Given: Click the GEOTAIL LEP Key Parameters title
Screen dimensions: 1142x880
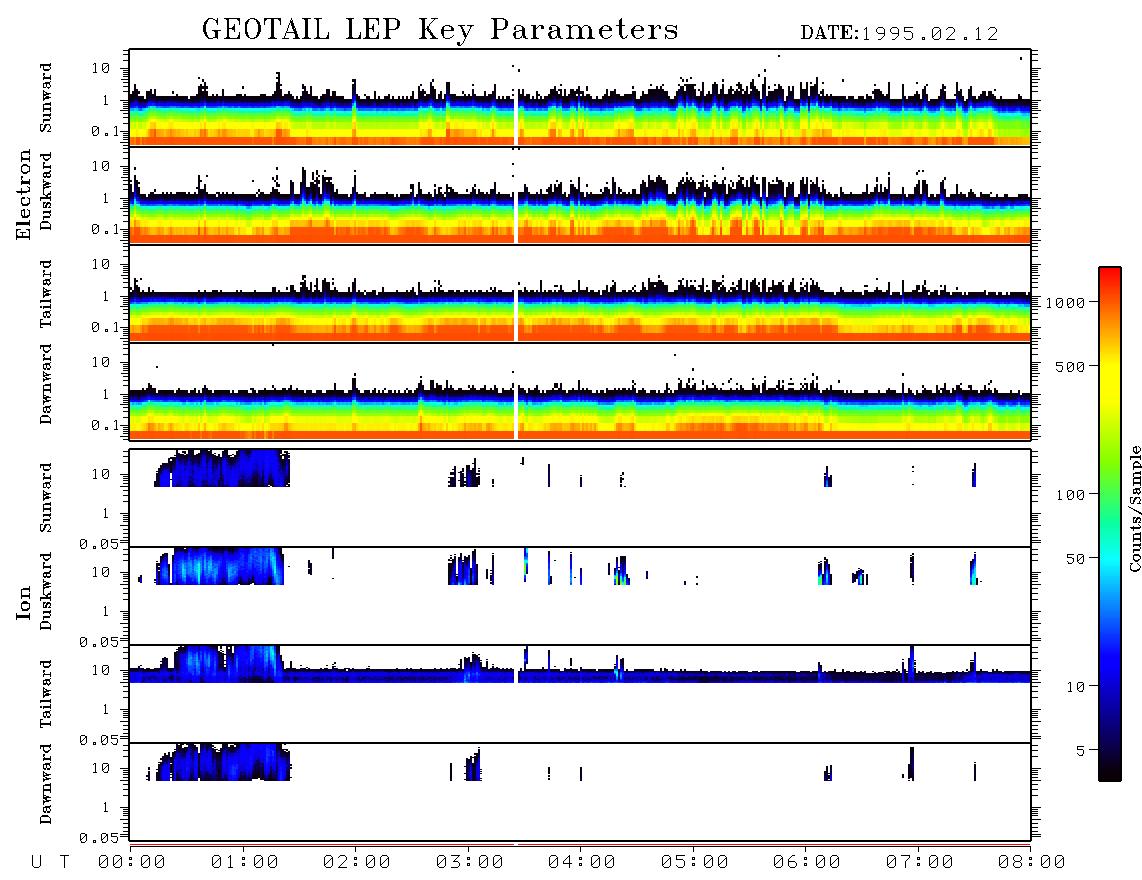Looking at the screenshot, I should 440,30.
